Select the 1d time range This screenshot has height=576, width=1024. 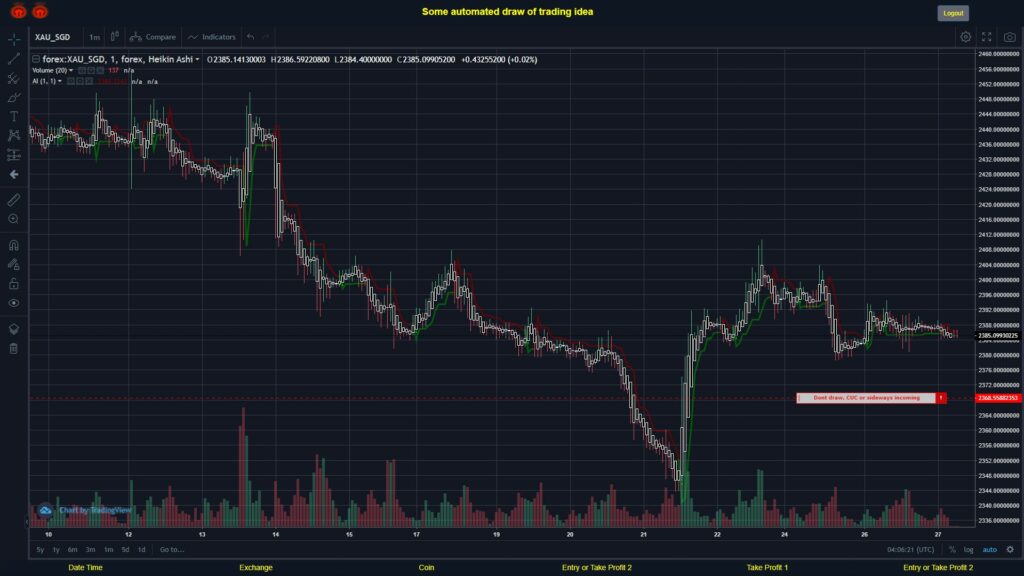[x=142, y=549]
